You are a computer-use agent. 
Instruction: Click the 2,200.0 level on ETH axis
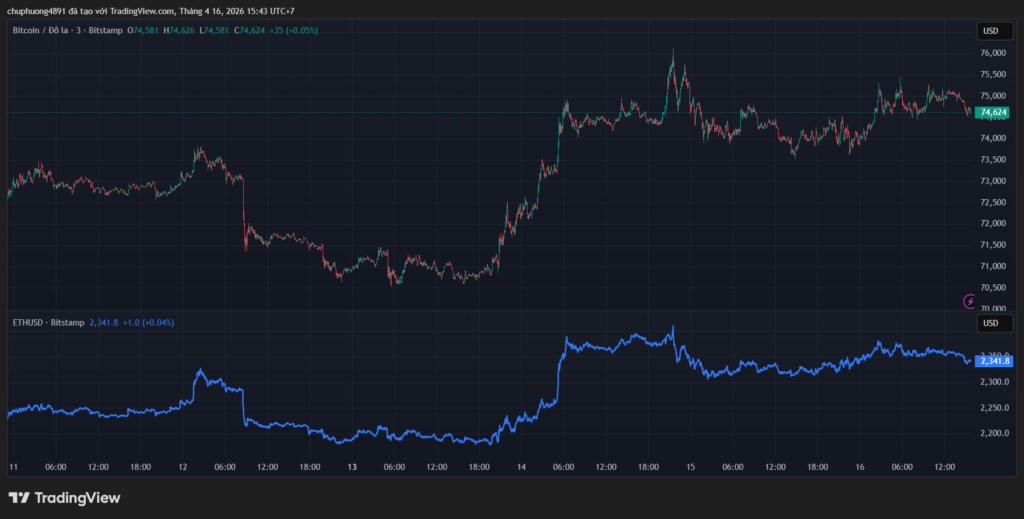tap(993, 434)
